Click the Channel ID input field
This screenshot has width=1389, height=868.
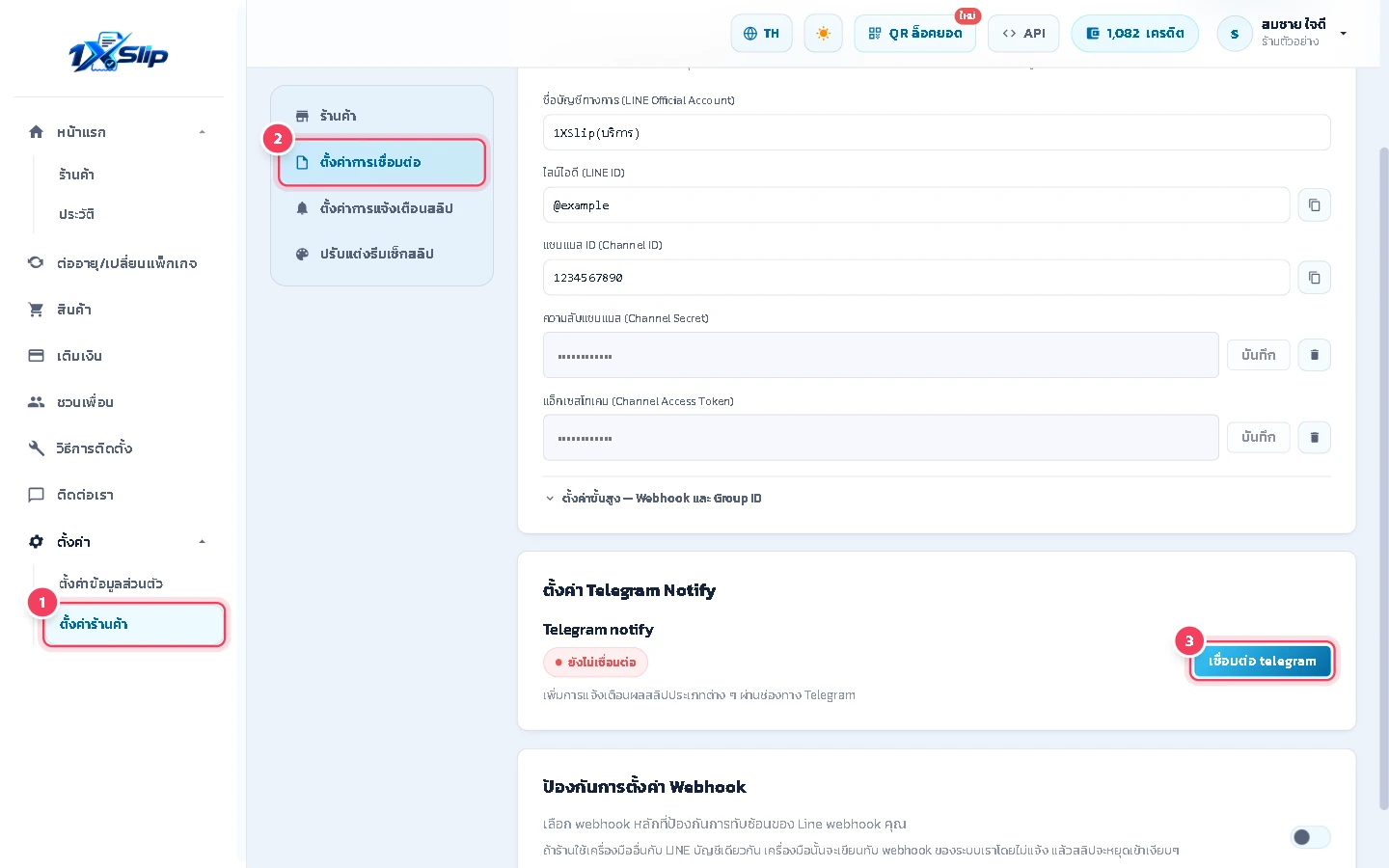click(x=916, y=278)
